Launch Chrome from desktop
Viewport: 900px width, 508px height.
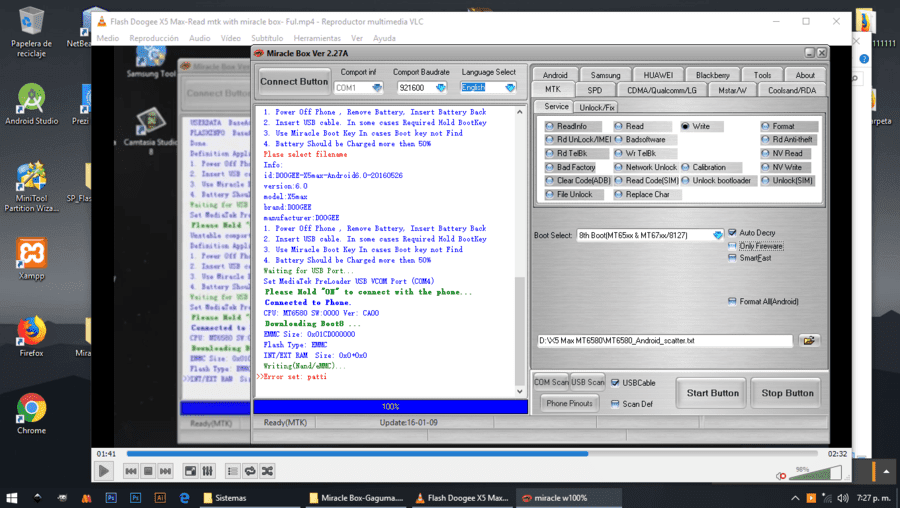pos(31,413)
